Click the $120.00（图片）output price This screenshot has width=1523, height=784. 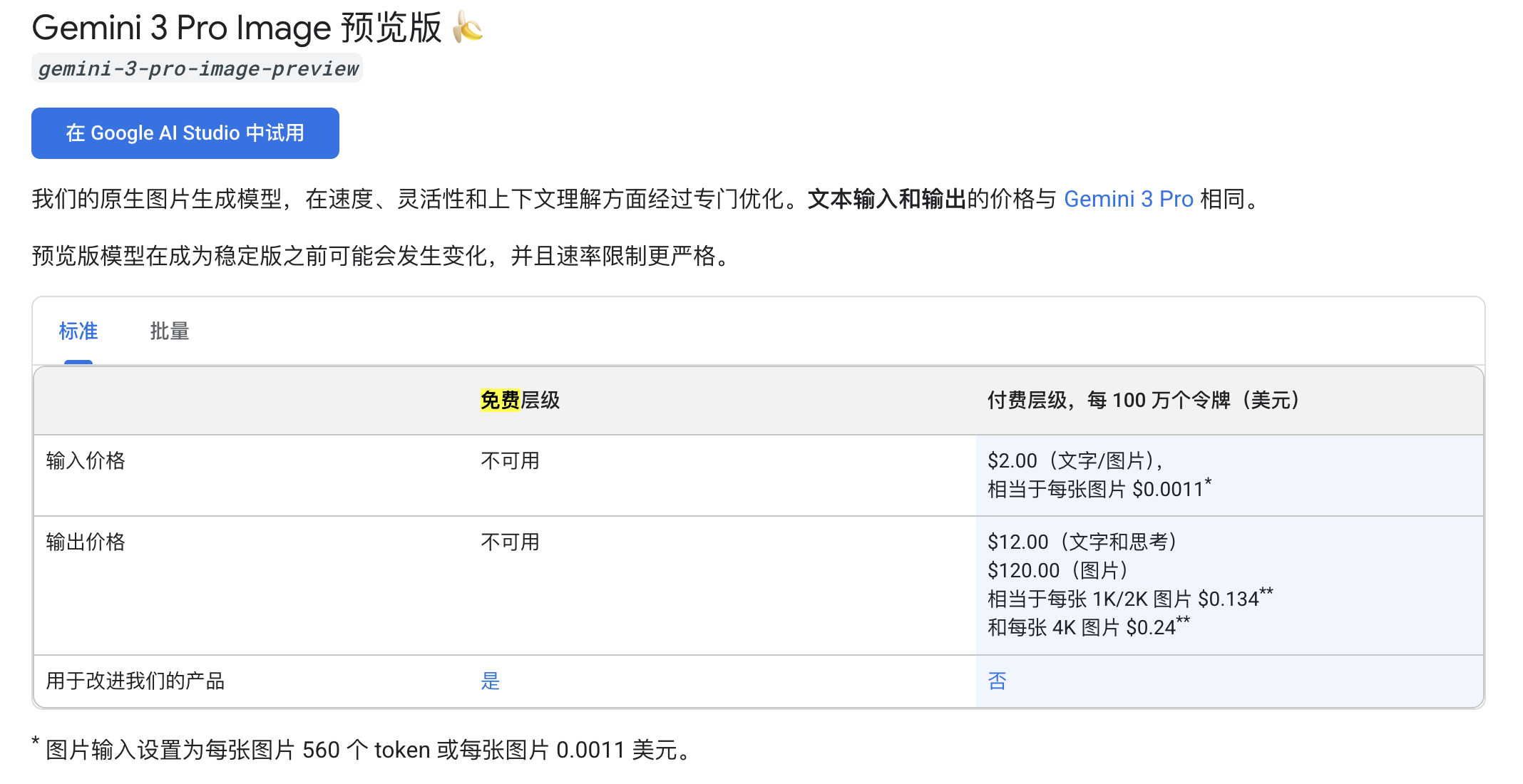point(1057,570)
